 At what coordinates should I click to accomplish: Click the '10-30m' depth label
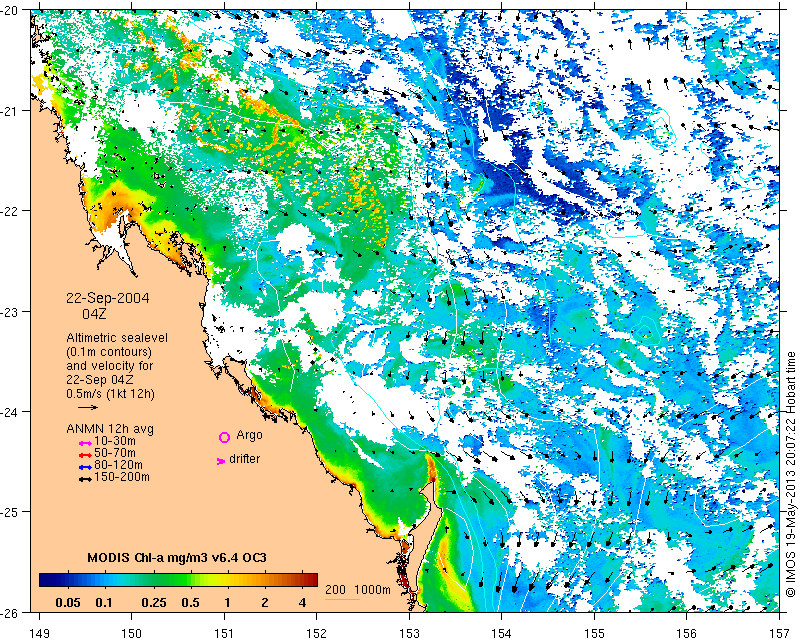(x=115, y=441)
